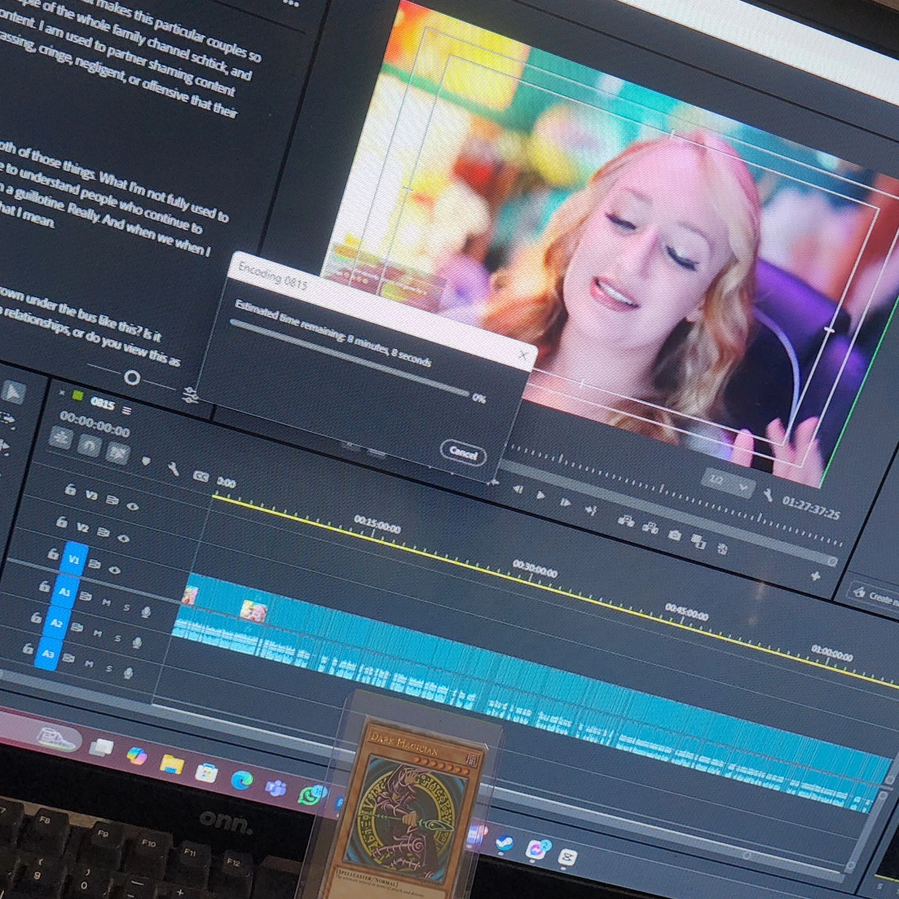Mute audio track A1

(106, 602)
